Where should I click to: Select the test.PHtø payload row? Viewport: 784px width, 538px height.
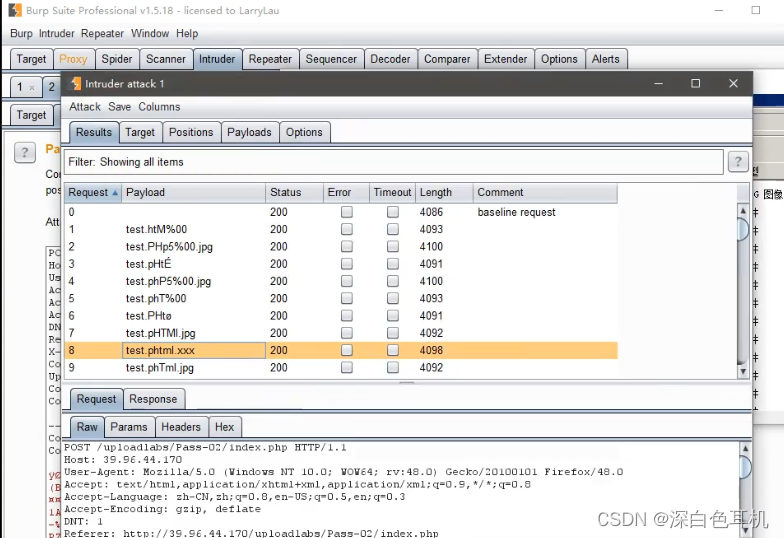pos(341,316)
